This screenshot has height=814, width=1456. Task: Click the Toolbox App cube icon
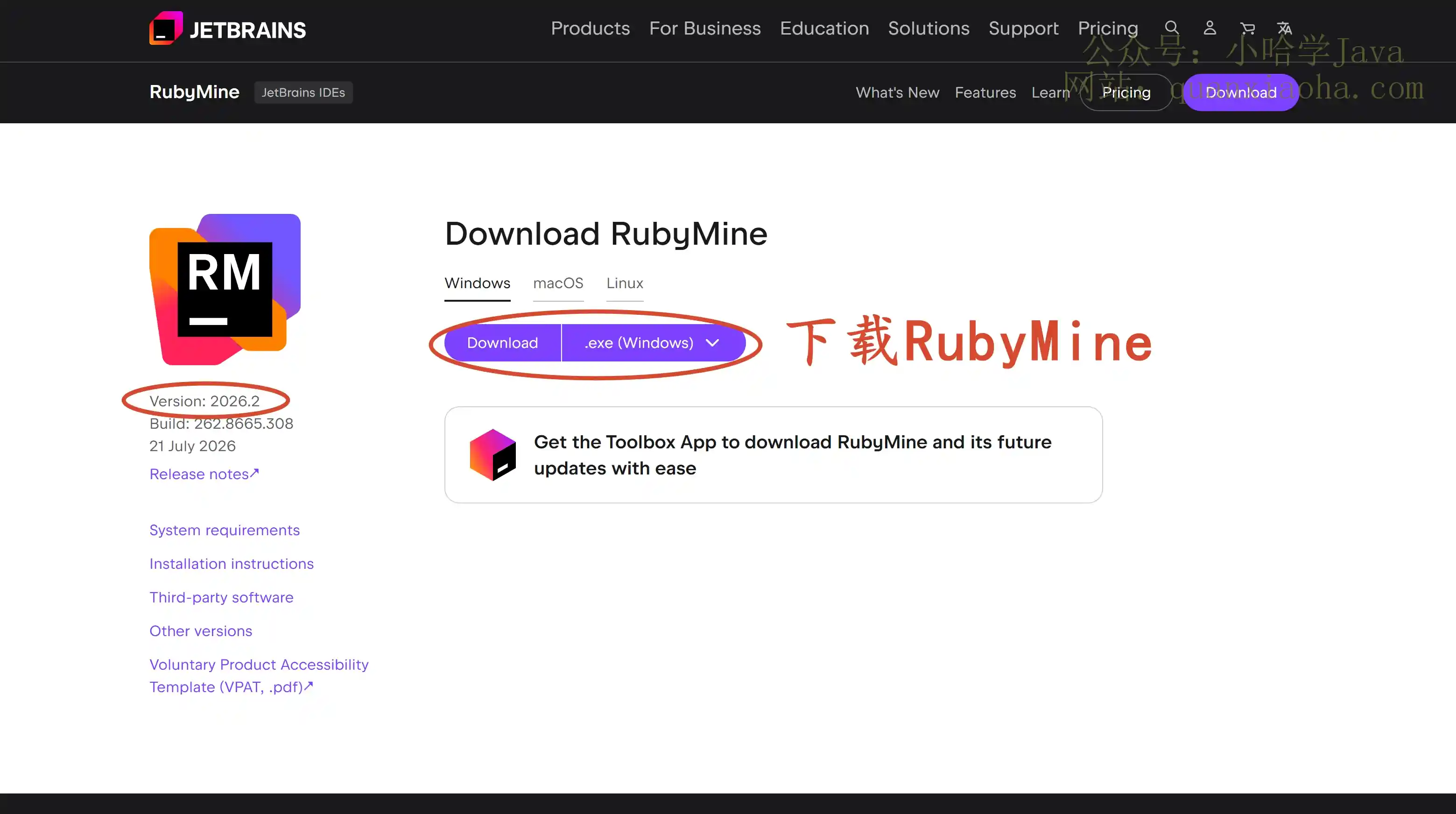click(492, 454)
